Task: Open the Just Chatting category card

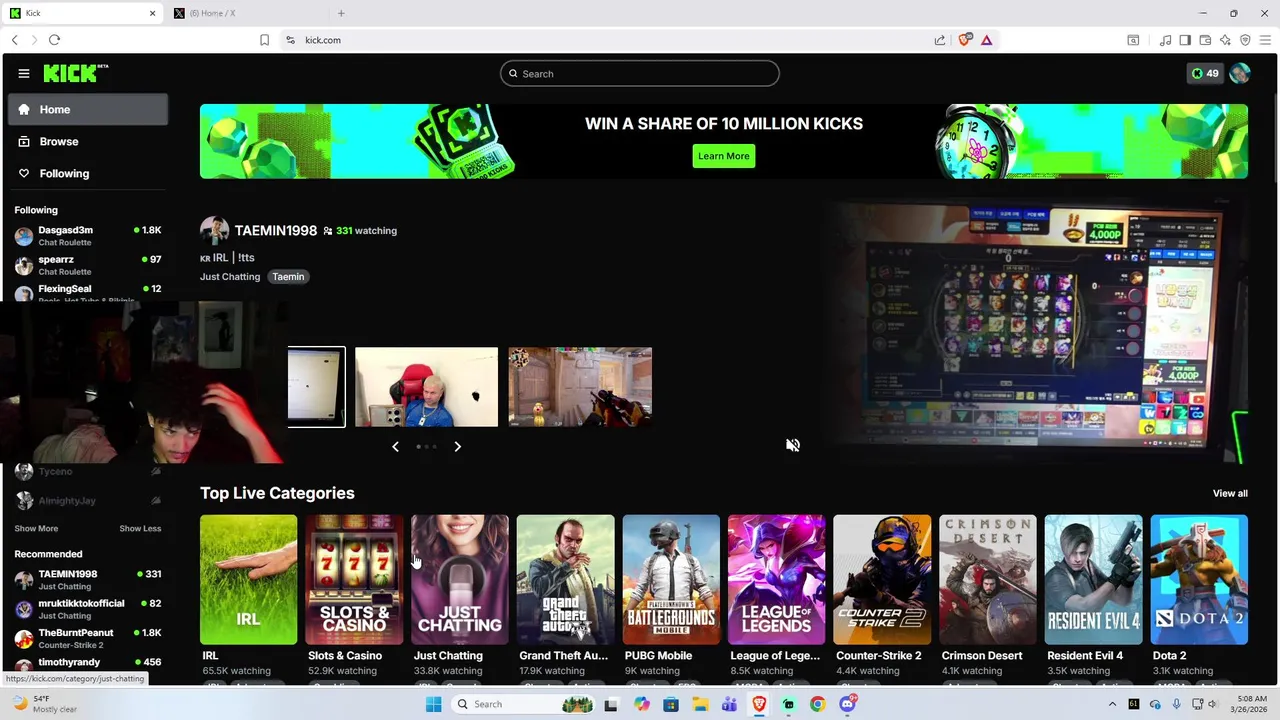Action: [460, 580]
